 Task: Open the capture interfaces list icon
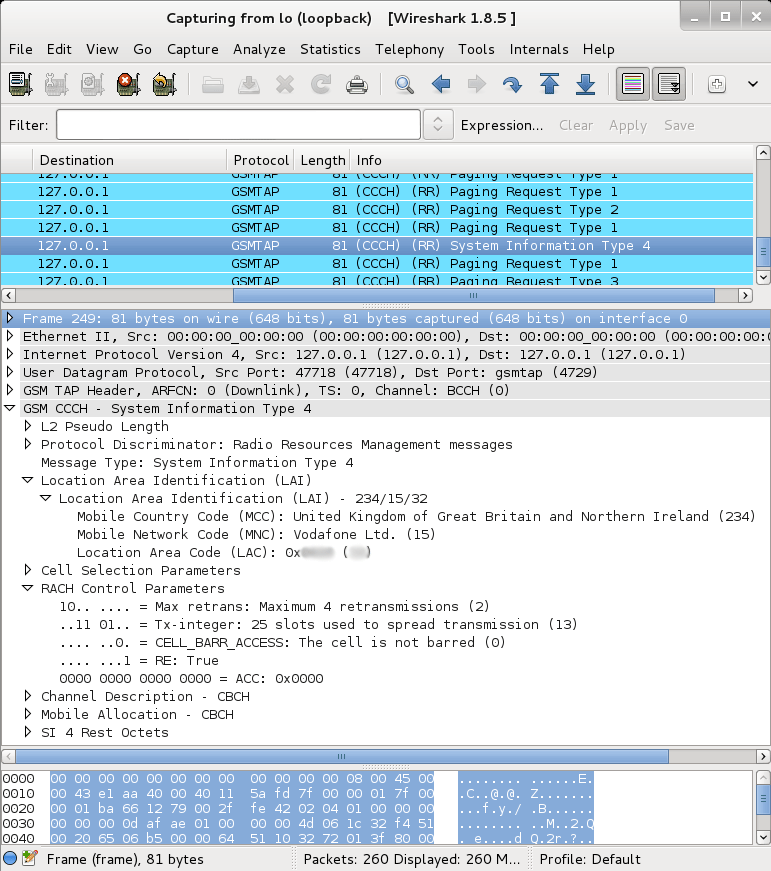21,84
